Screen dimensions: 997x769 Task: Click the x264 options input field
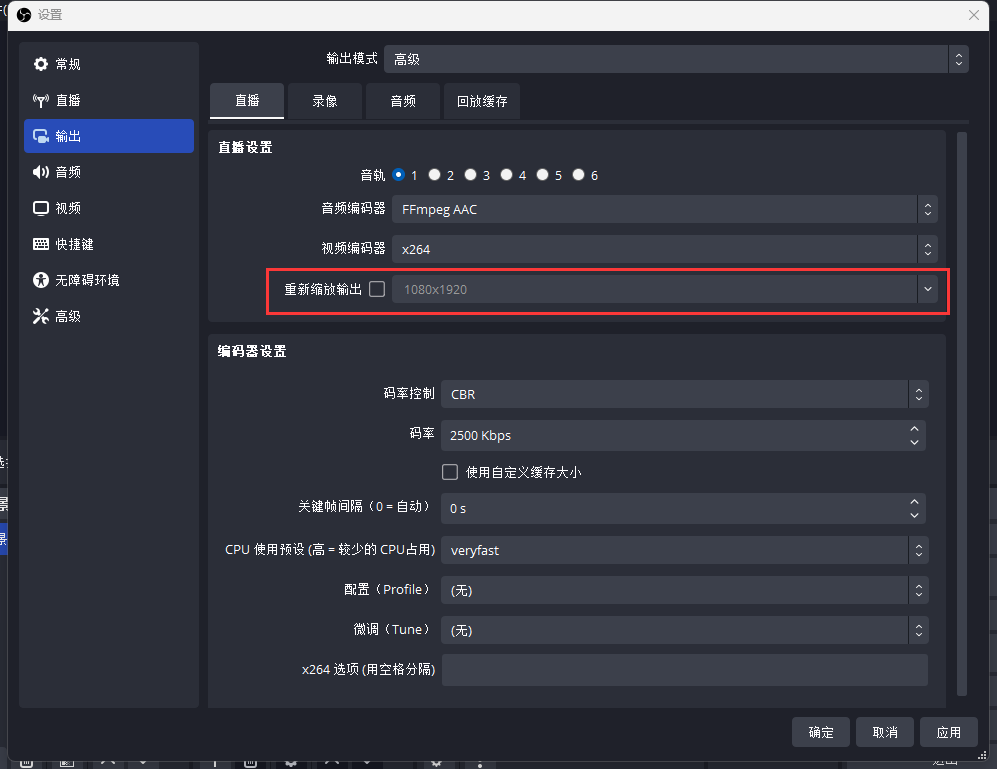[x=683, y=669]
